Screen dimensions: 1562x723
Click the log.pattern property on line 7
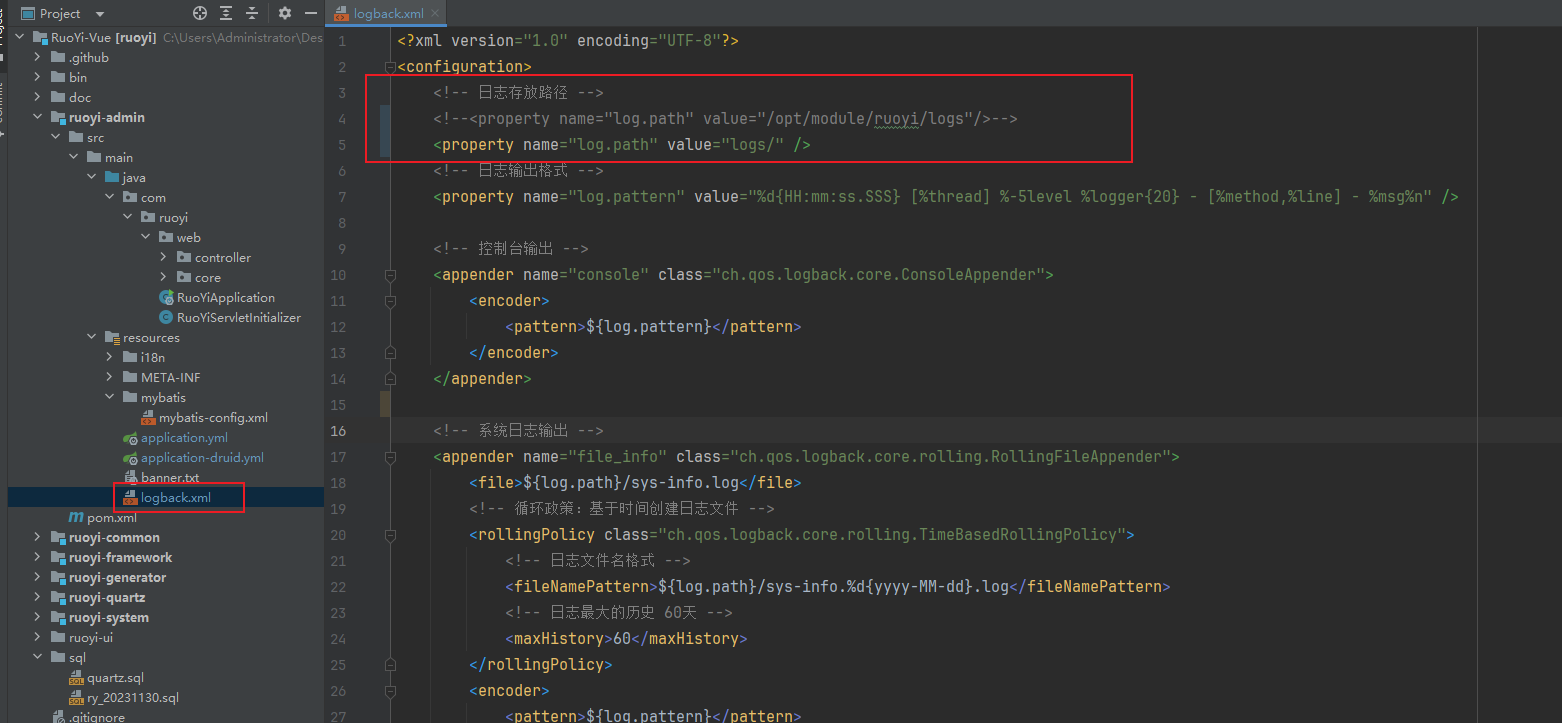point(946,197)
